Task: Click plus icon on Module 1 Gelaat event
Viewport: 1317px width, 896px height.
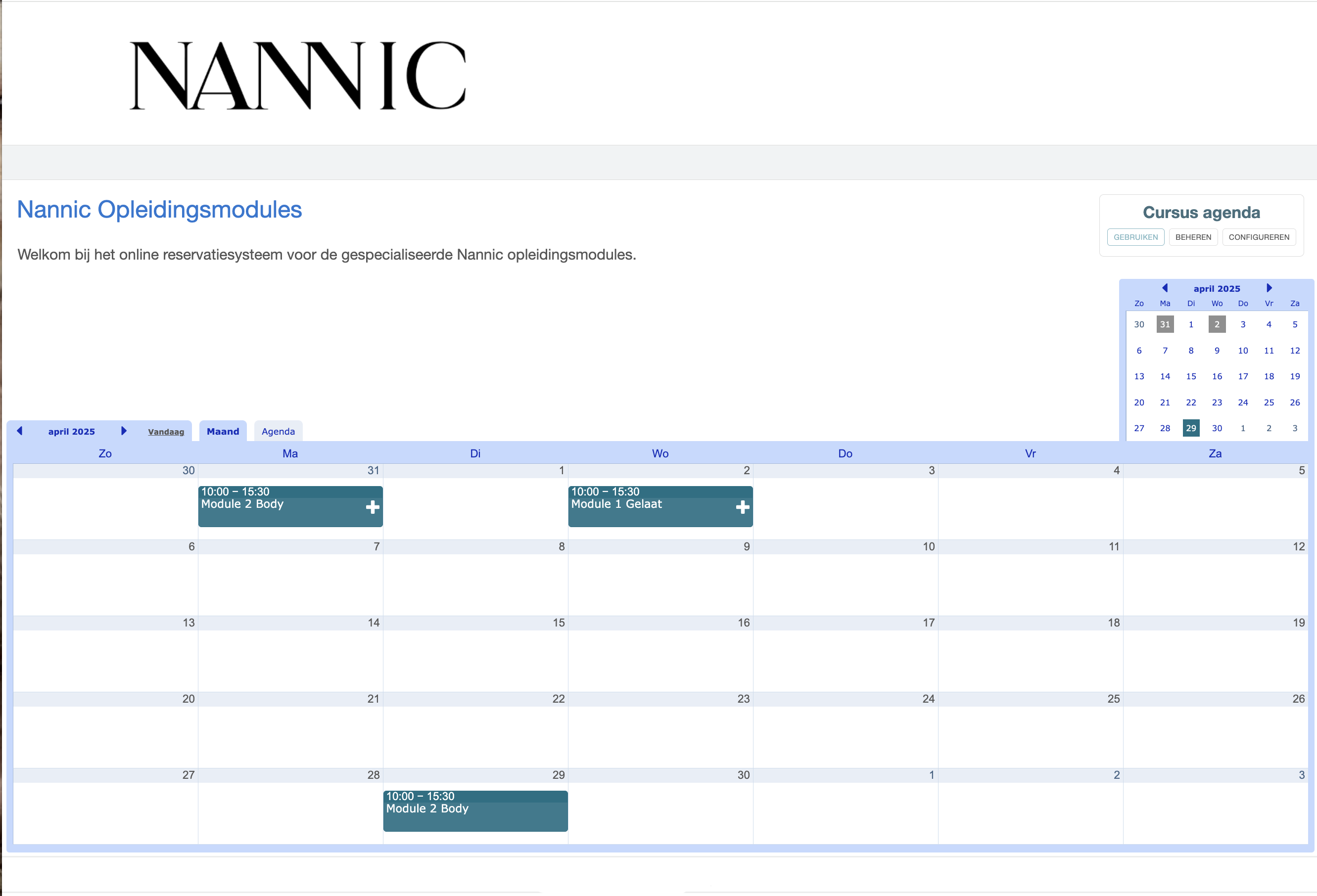Action: tap(743, 507)
